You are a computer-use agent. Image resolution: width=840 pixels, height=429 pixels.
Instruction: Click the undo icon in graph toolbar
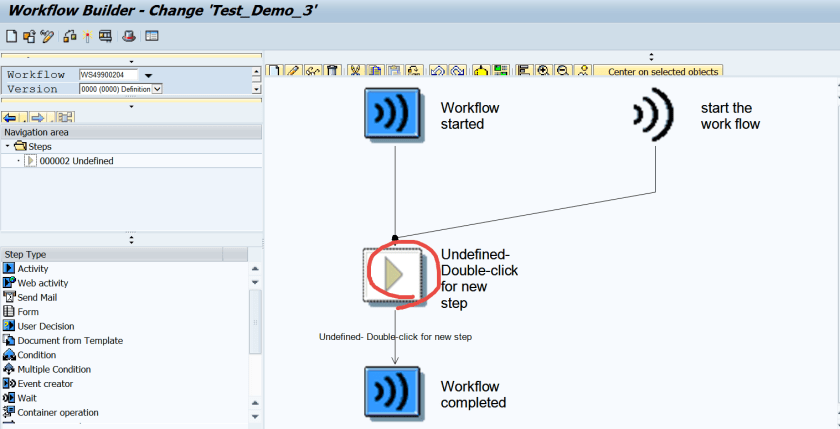[438, 71]
